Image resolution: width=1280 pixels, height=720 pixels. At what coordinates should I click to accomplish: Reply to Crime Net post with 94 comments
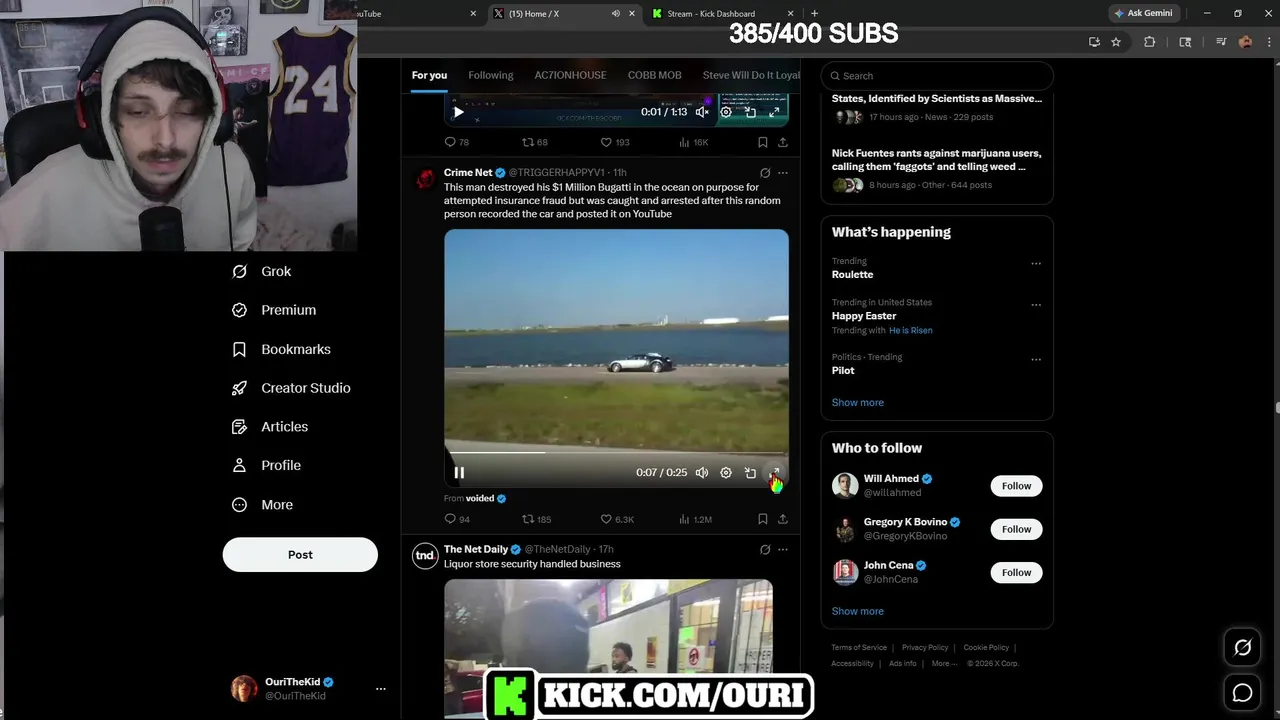[457, 519]
